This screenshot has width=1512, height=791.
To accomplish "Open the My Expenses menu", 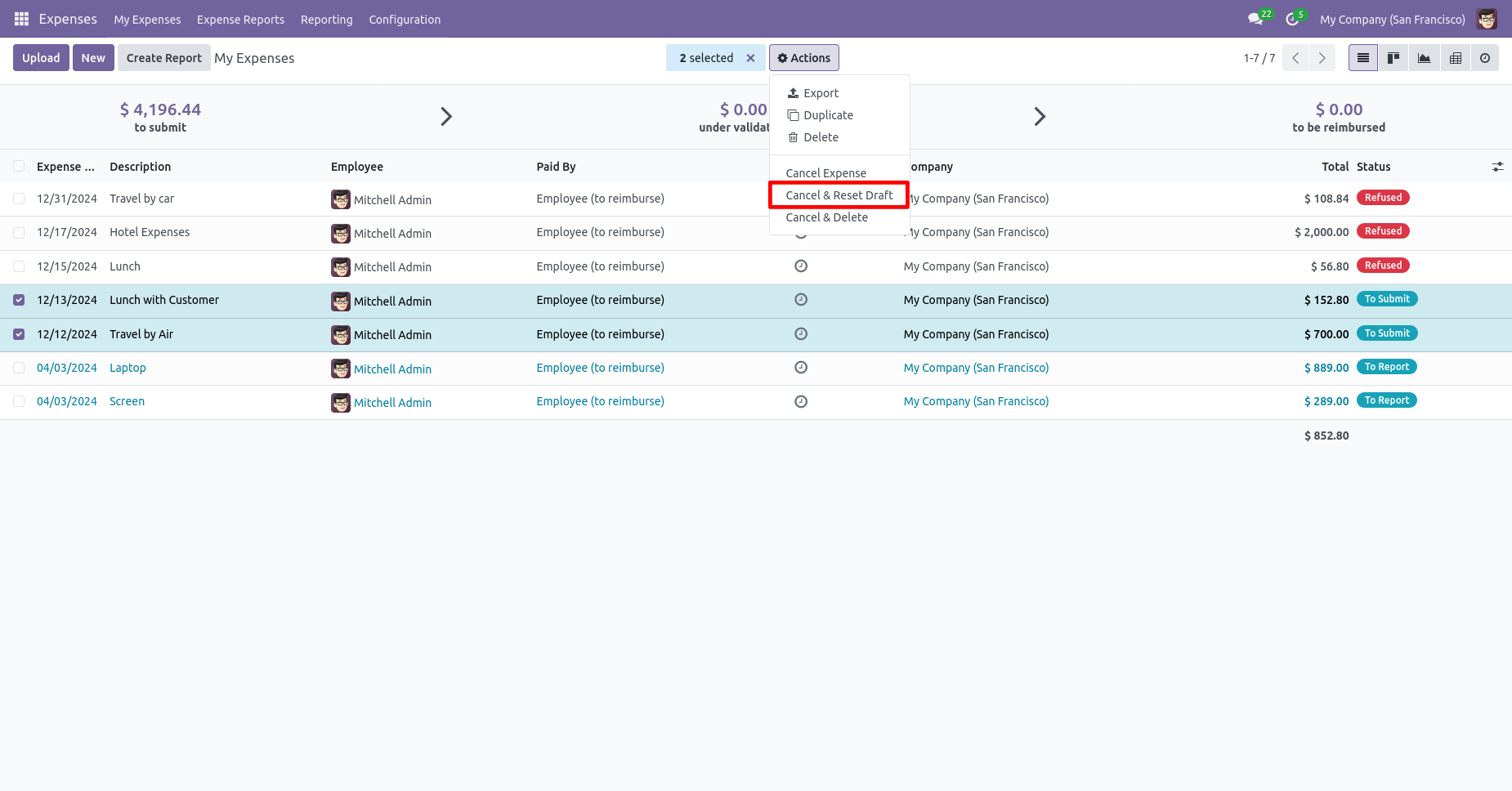I will coord(147,20).
